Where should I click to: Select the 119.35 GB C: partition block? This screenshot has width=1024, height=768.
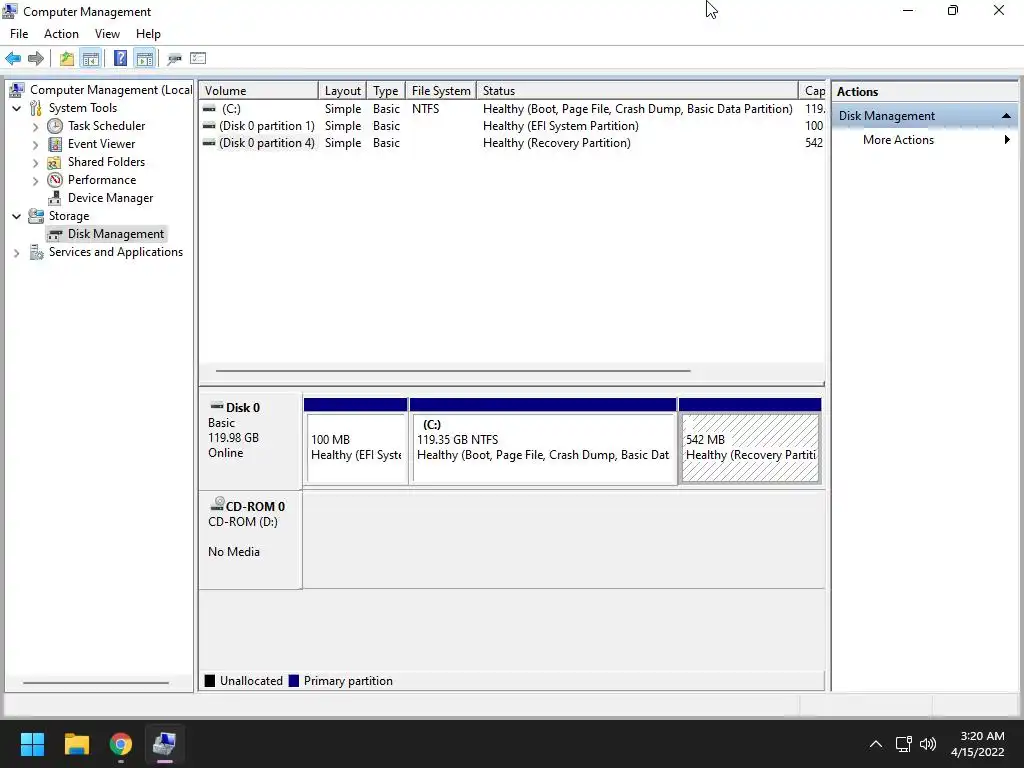(543, 441)
